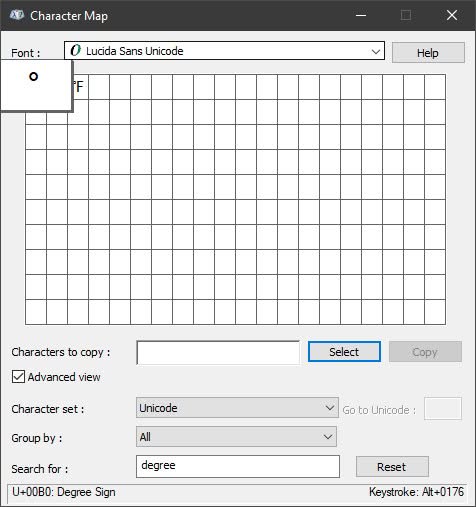
Task: Click the Character set : label
Action: pos(48,409)
